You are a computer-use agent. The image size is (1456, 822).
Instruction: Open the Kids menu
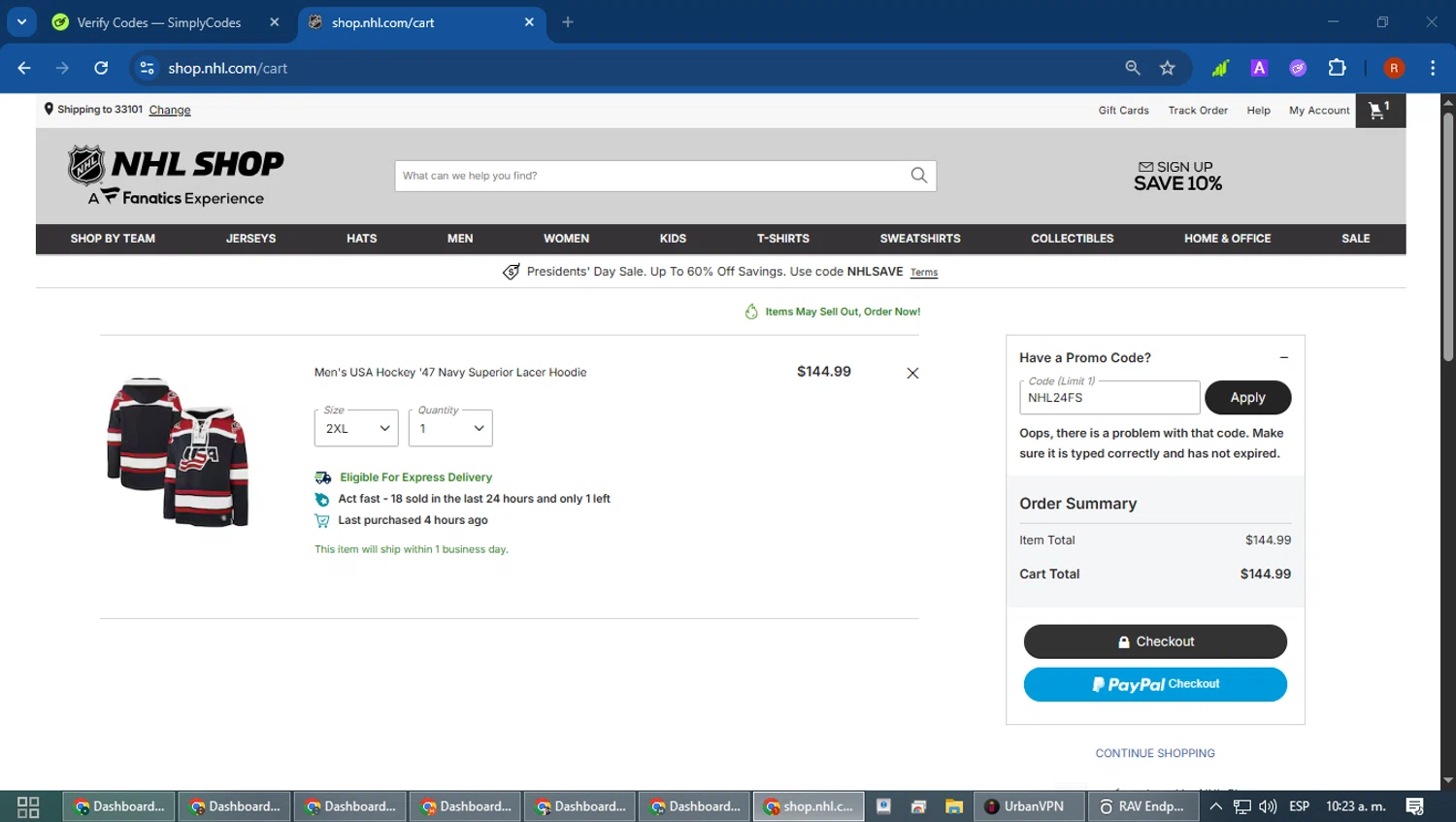click(673, 239)
